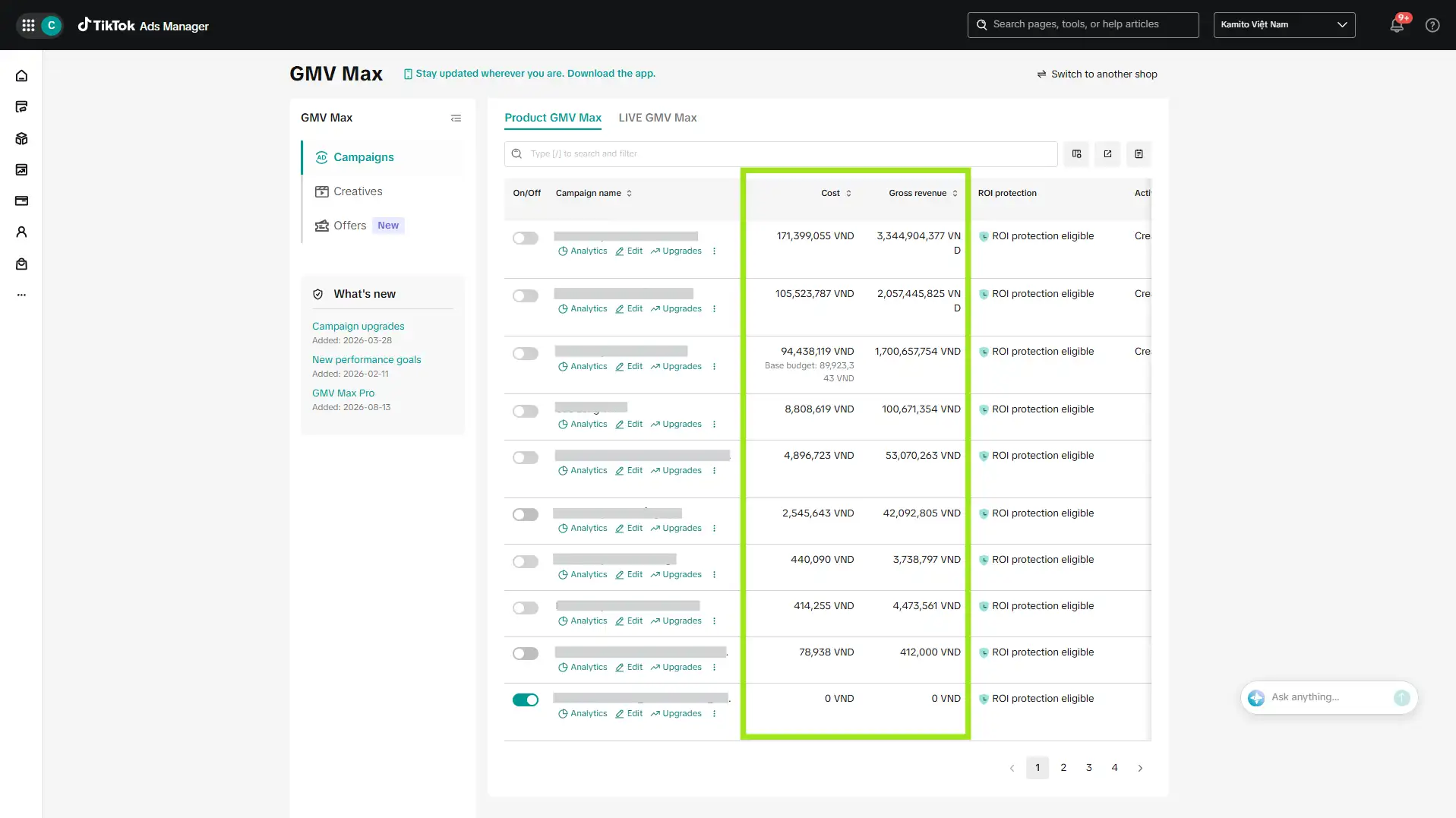Click the notification bell icon
The height and width of the screenshot is (818, 1456).
click(1396, 25)
